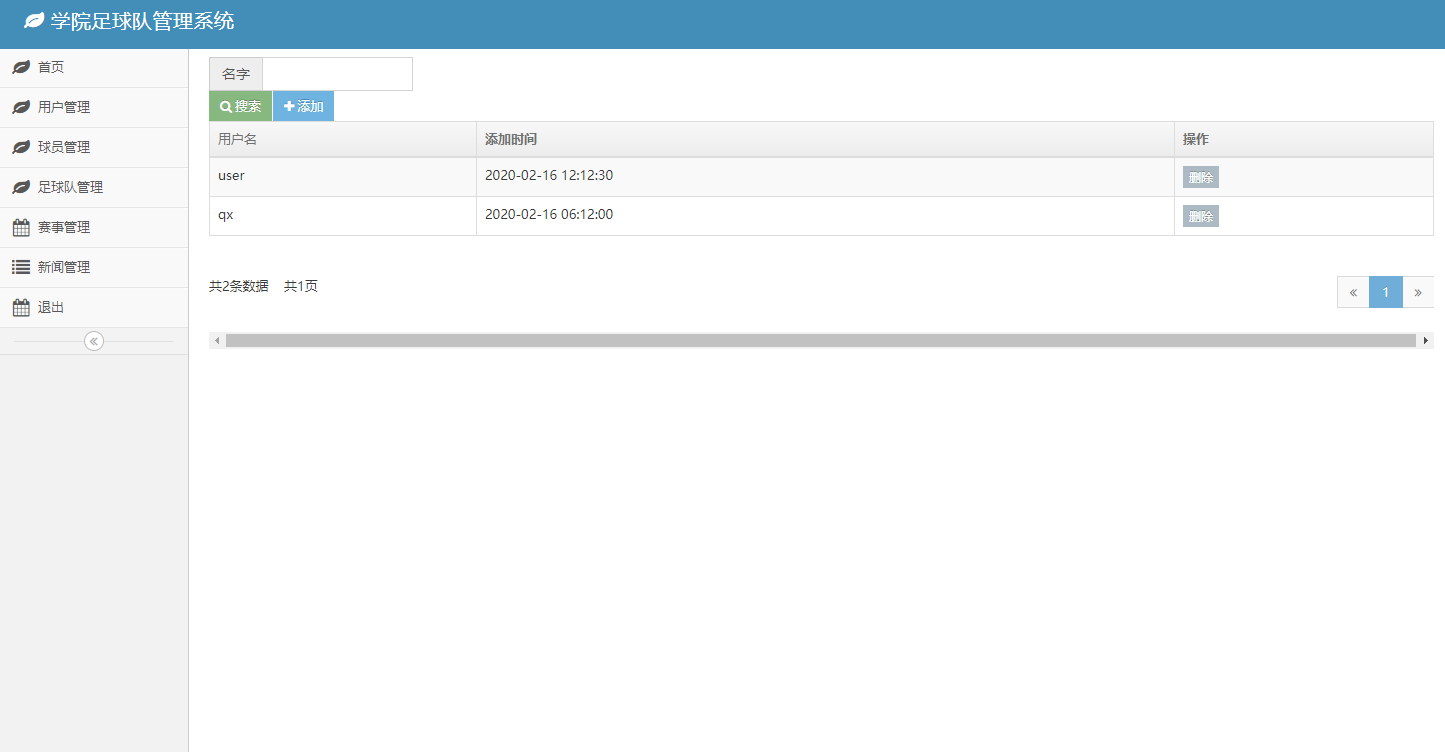Open the 首页 menu item
Screen dimensions: 1445x752
(94, 67)
